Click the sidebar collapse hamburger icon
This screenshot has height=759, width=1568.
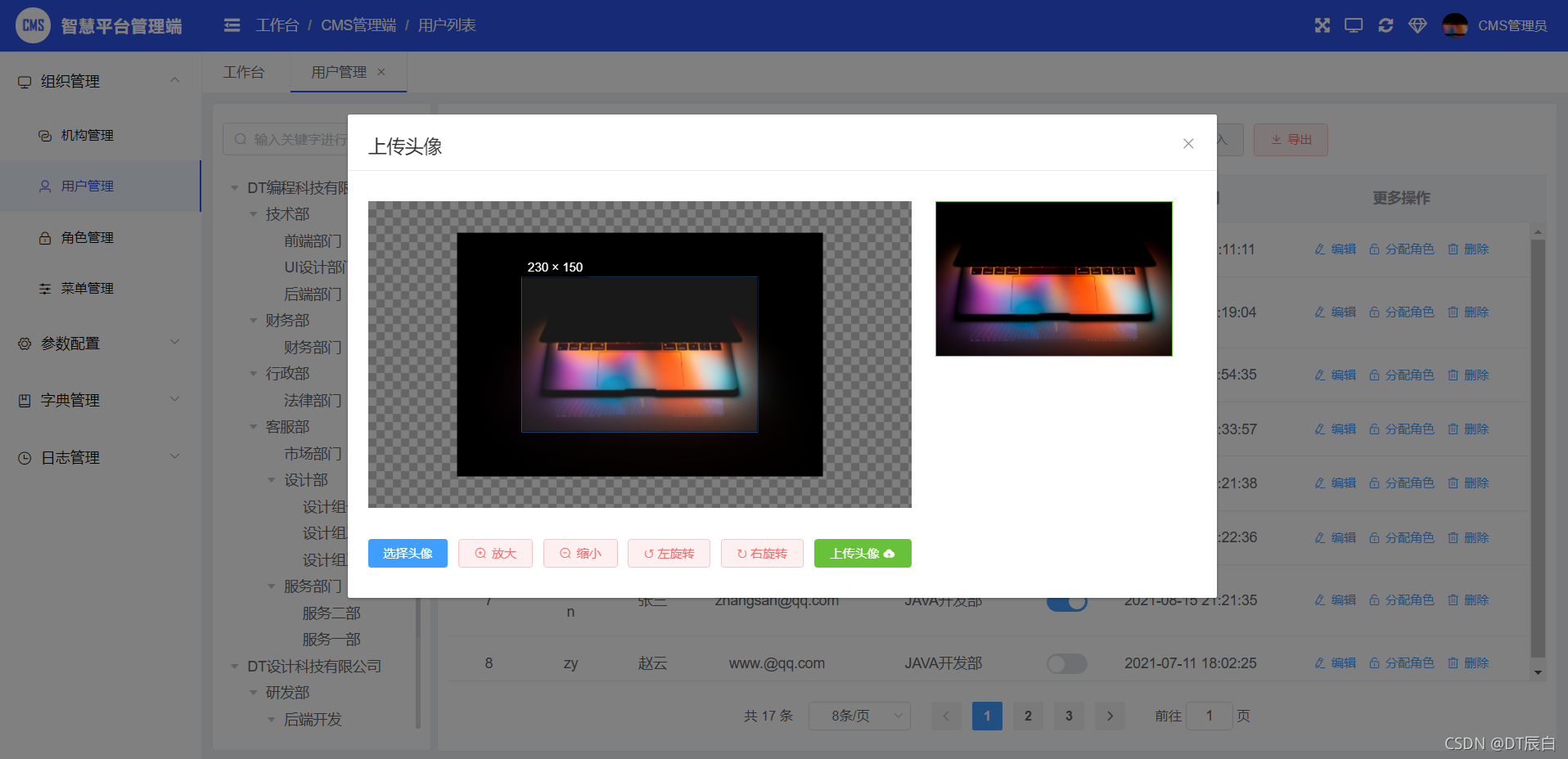pos(232,25)
